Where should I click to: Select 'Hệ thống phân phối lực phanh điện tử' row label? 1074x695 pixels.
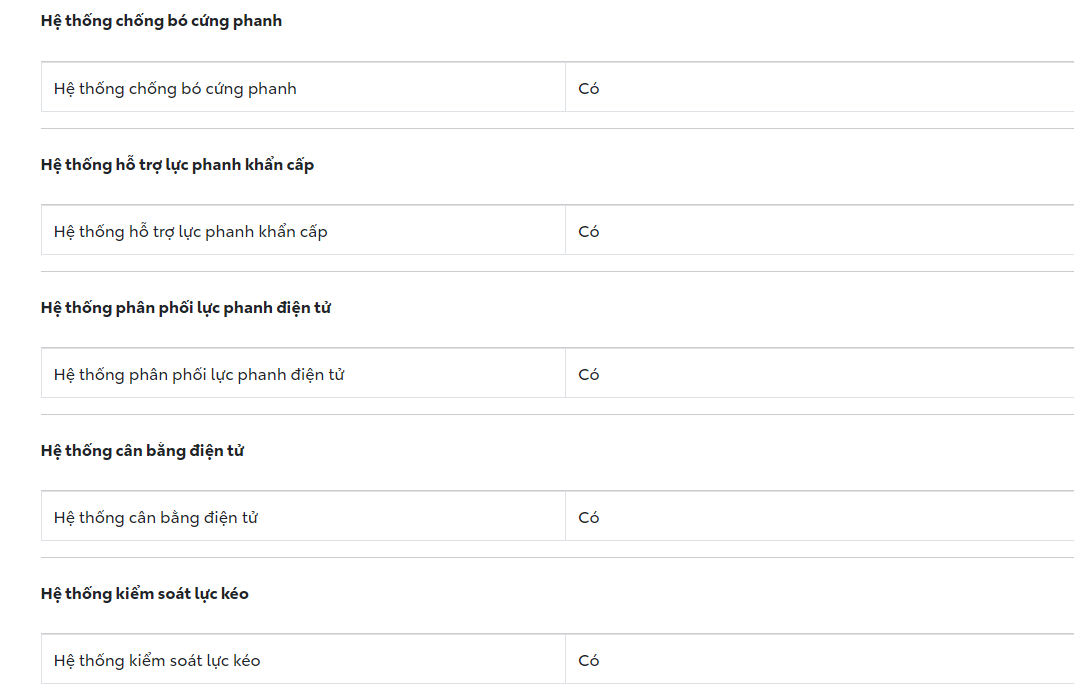coord(199,375)
